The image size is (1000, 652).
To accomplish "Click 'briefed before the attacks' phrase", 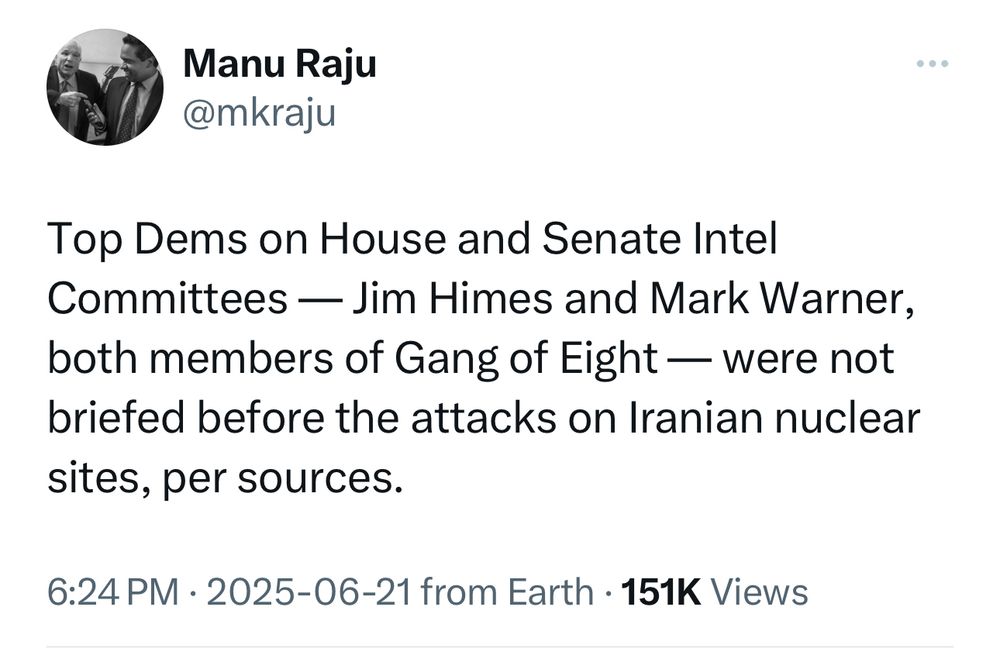I will click(x=302, y=418).
